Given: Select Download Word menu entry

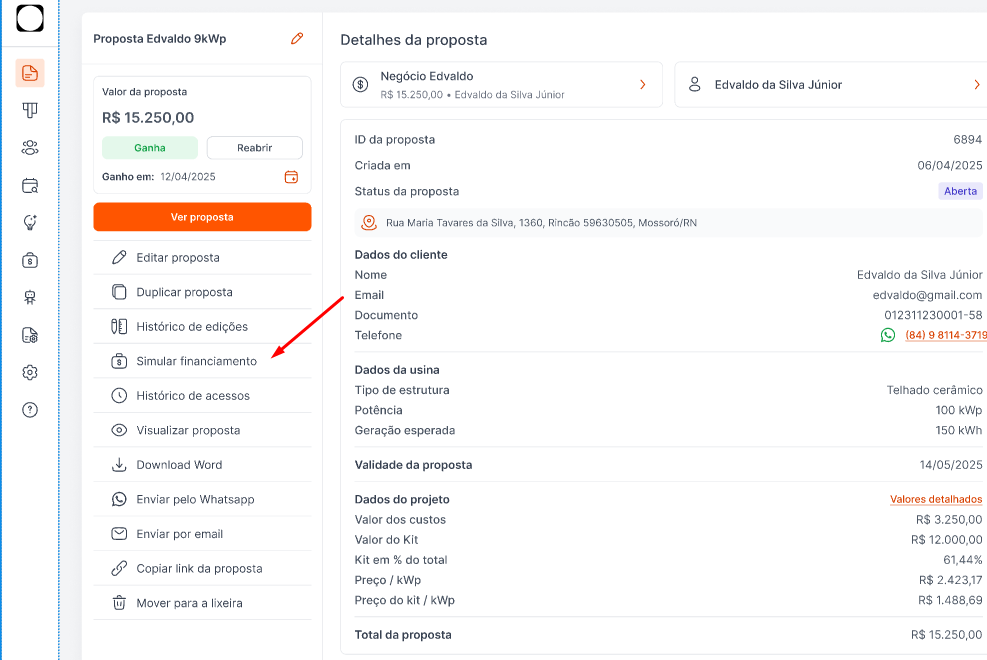Looking at the screenshot, I should (179, 465).
